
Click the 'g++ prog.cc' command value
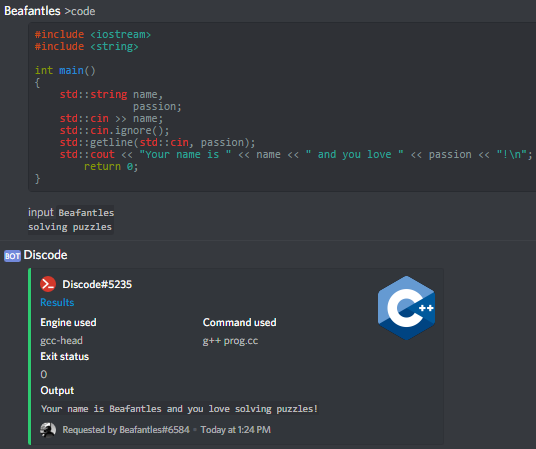pos(230,341)
